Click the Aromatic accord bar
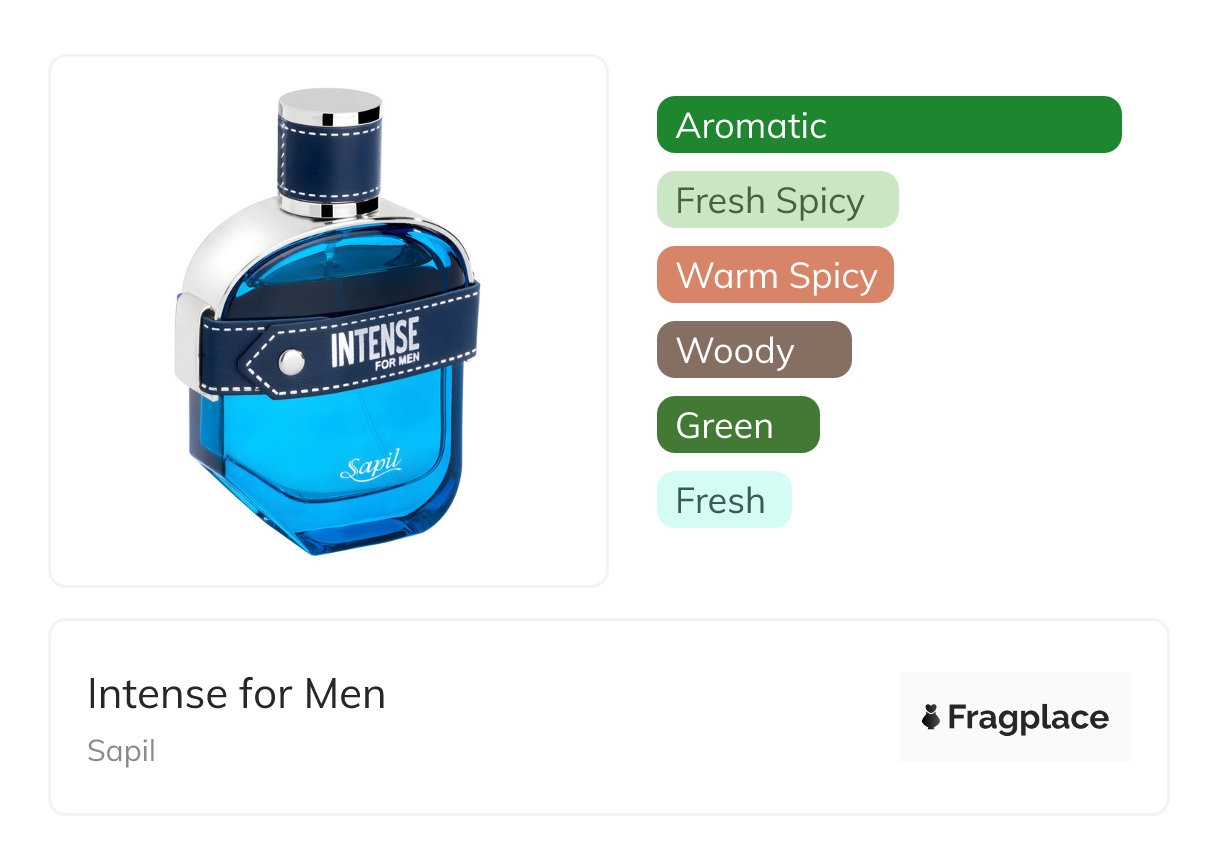The width and height of the screenshot is (1218, 864). [x=889, y=125]
